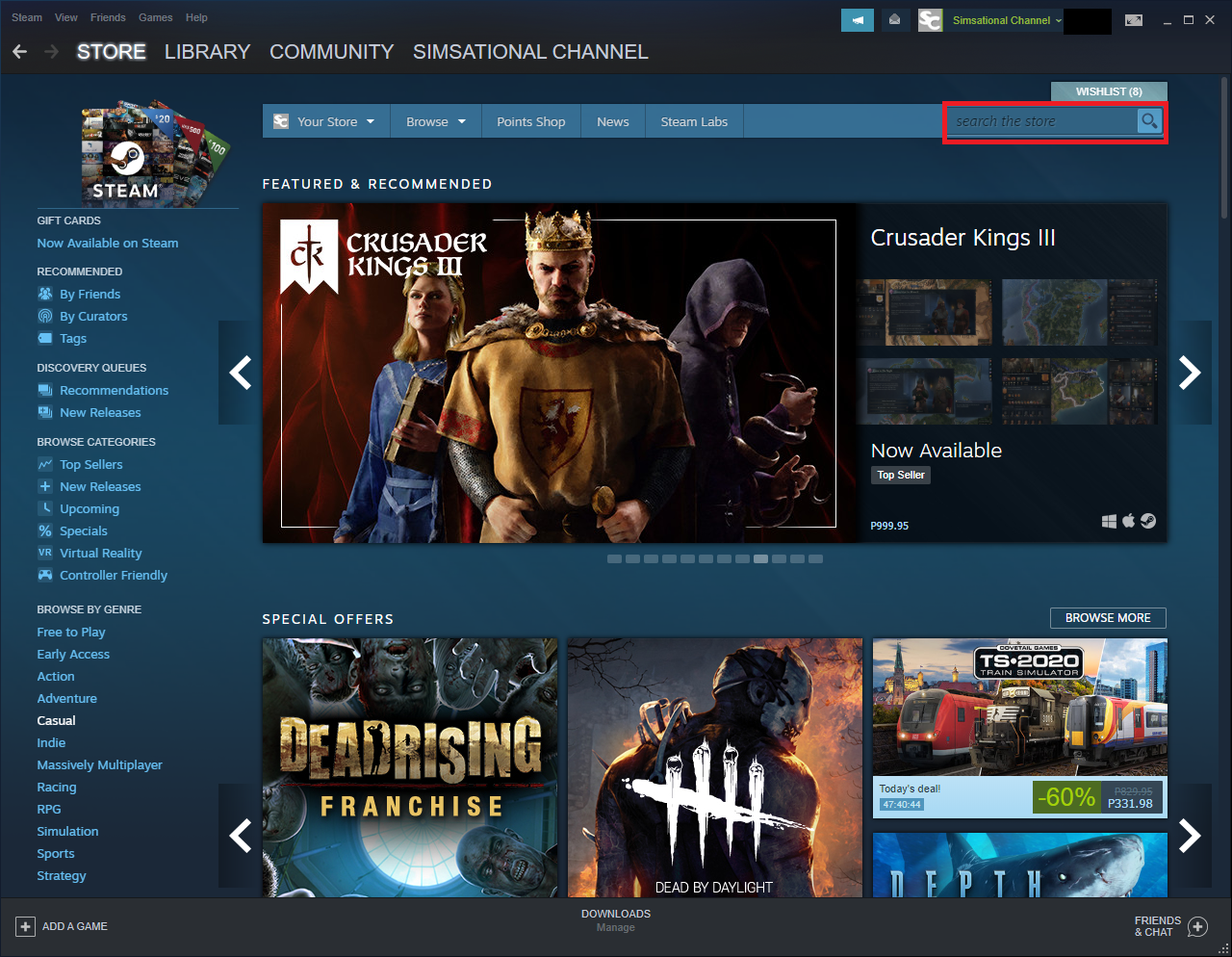Switch to the COMMUNITY tab
The height and width of the screenshot is (957, 1232).
(332, 52)
